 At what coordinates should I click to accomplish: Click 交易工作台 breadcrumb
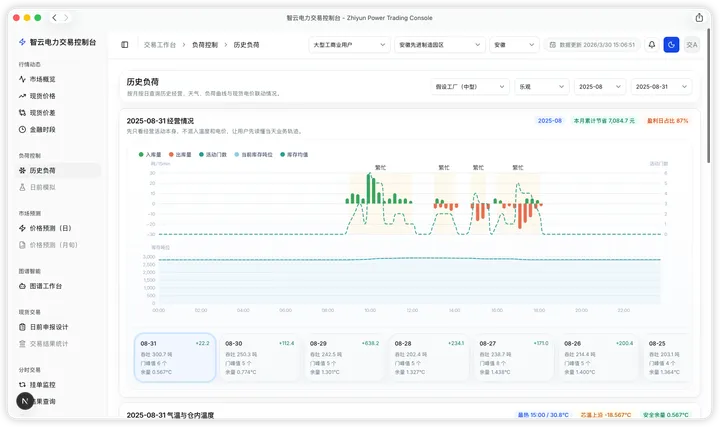coord(160,45)
